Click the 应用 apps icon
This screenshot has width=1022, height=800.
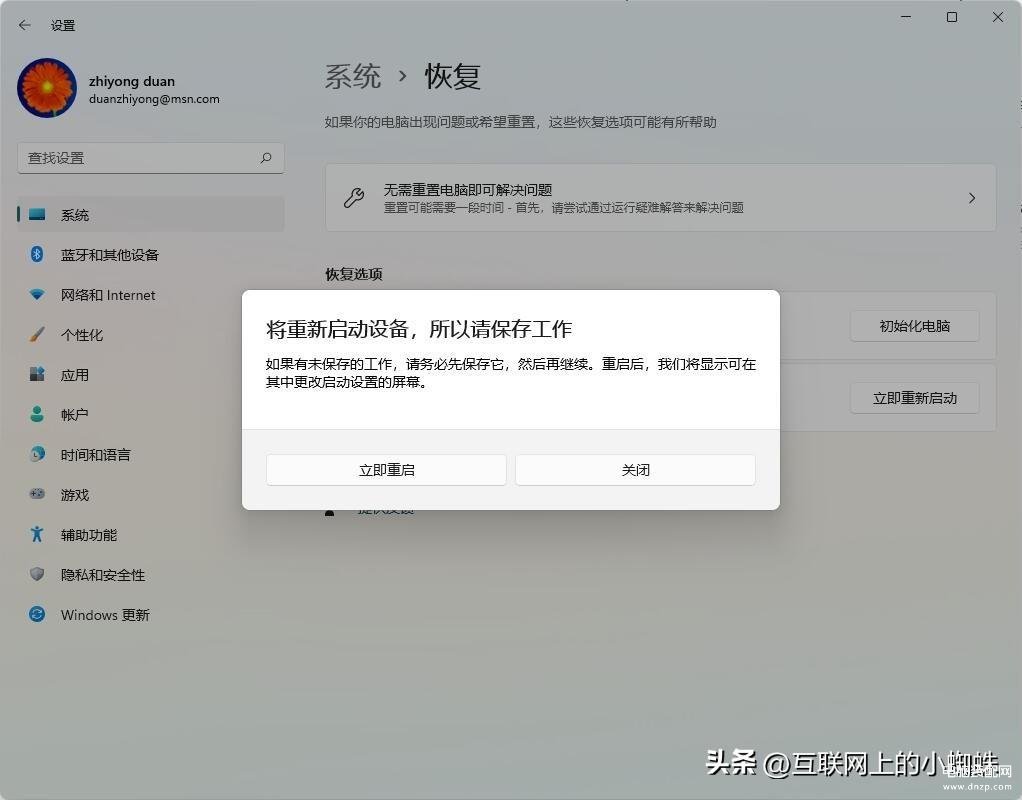(37, 374)
